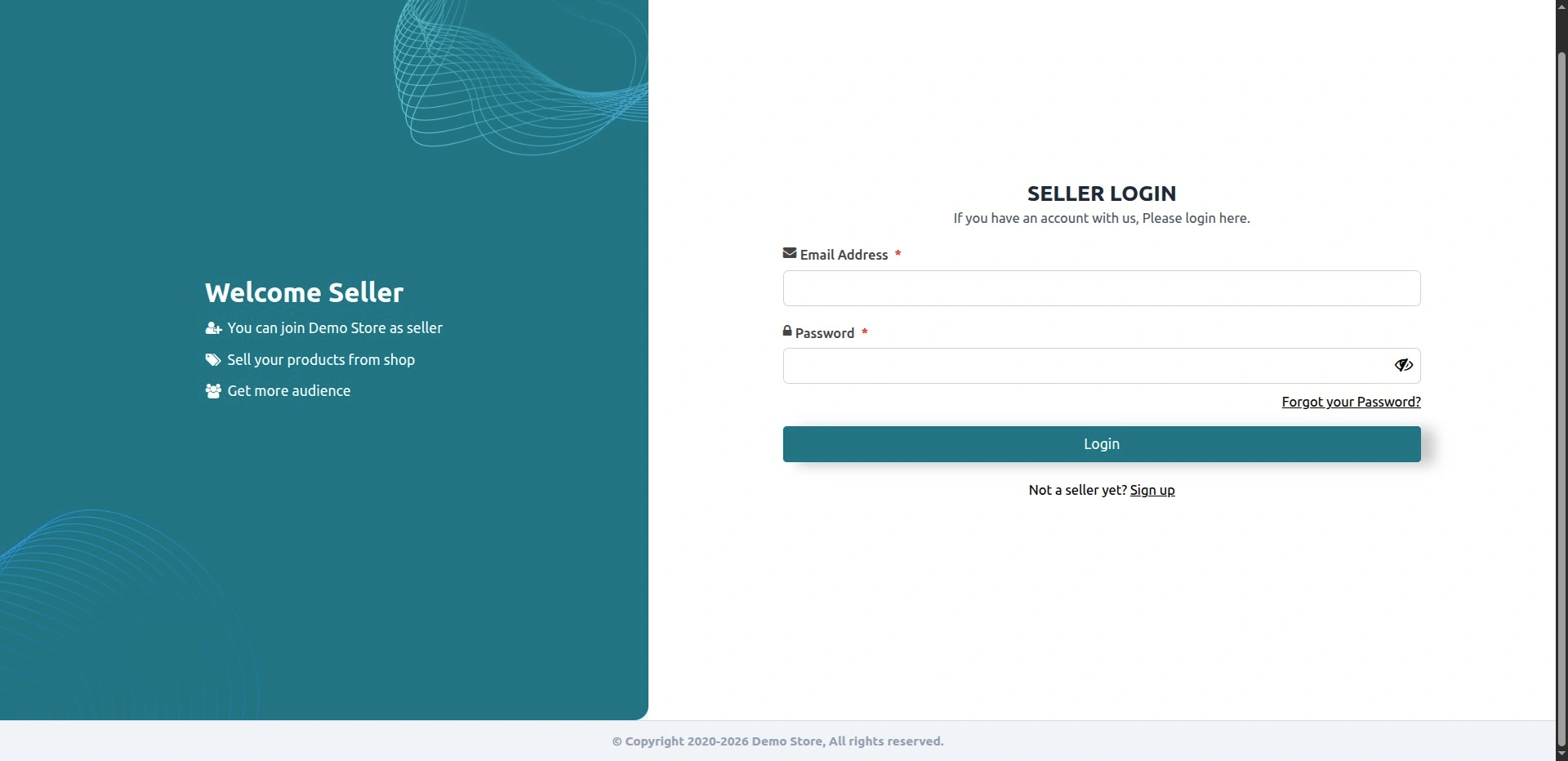Click the 'Get more audience' text
Viewport: 1568px width, 761px height.
point(289,391)
